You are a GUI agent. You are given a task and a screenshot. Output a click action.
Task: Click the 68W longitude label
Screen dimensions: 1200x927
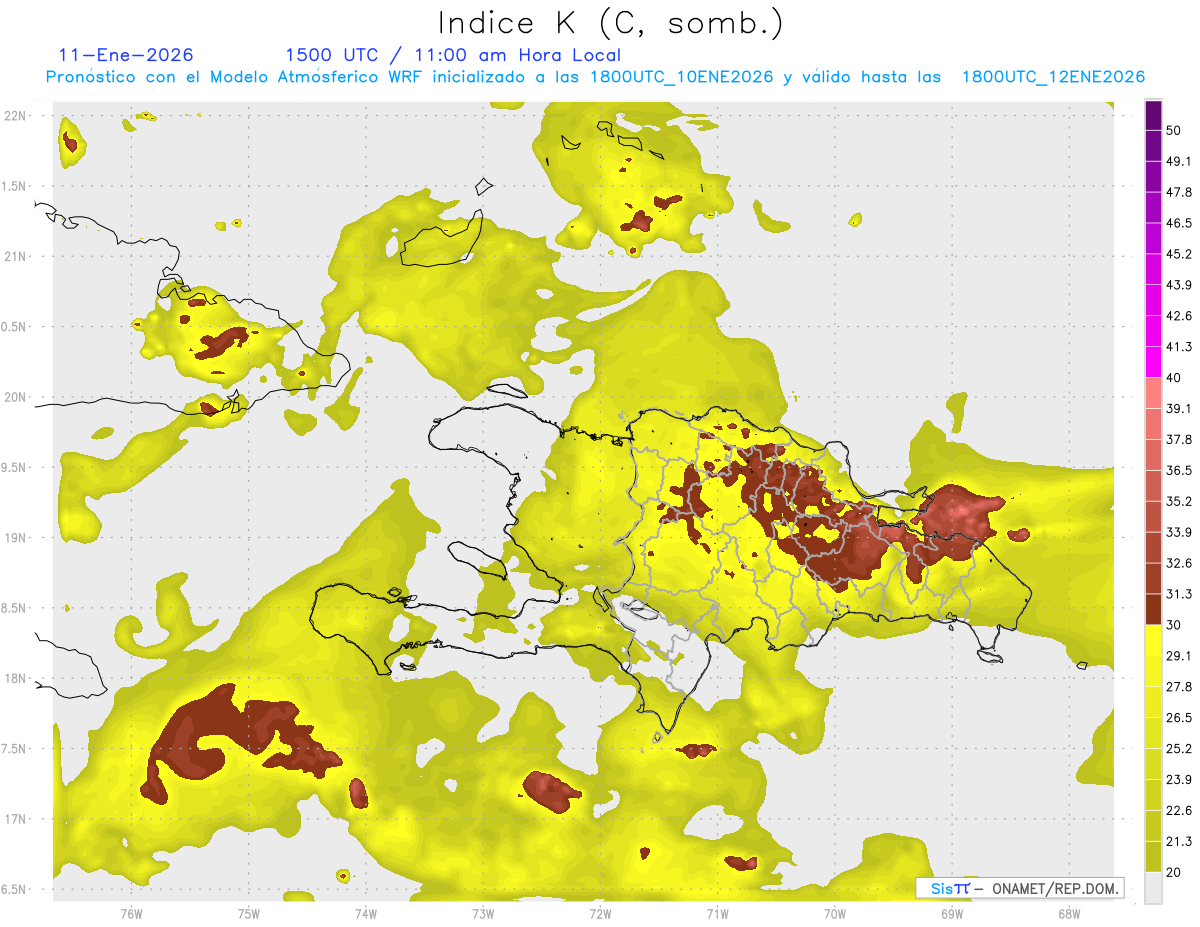[x=1068, y=913]
